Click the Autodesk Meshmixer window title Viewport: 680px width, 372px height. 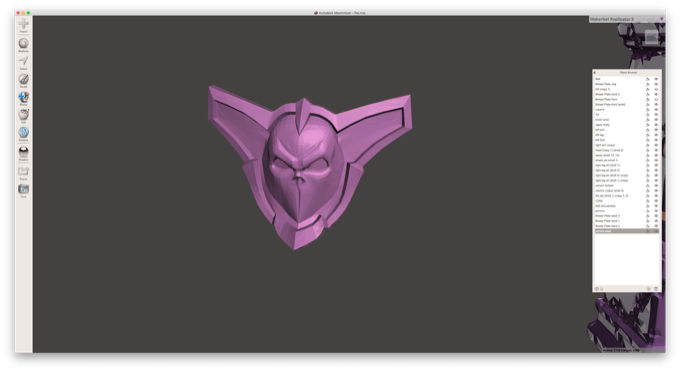coord(340,13)
